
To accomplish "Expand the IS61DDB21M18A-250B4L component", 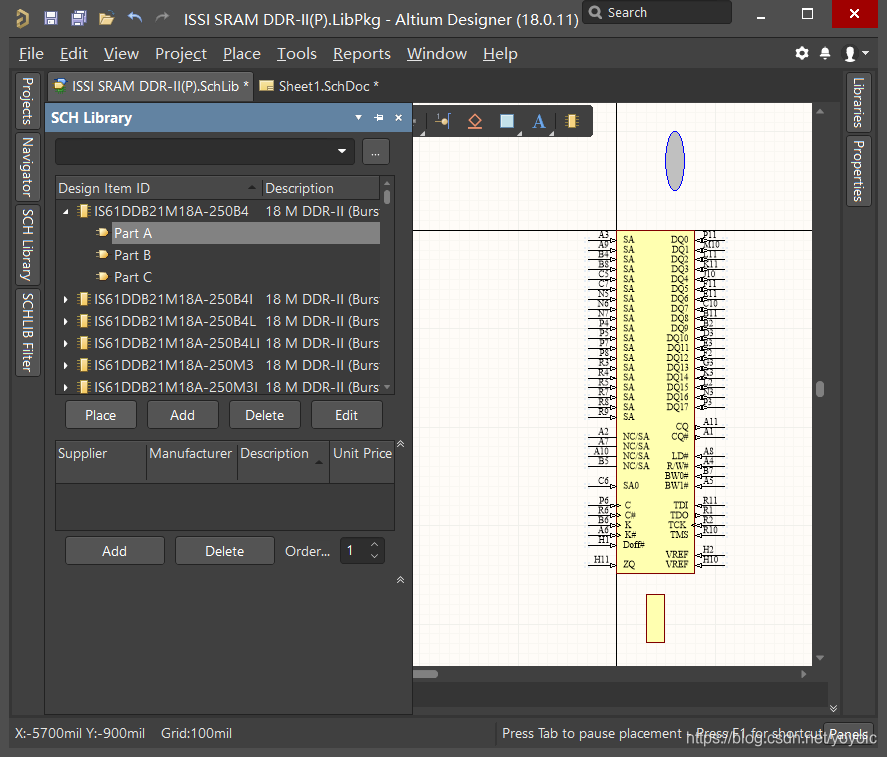I will click(66, 321).
